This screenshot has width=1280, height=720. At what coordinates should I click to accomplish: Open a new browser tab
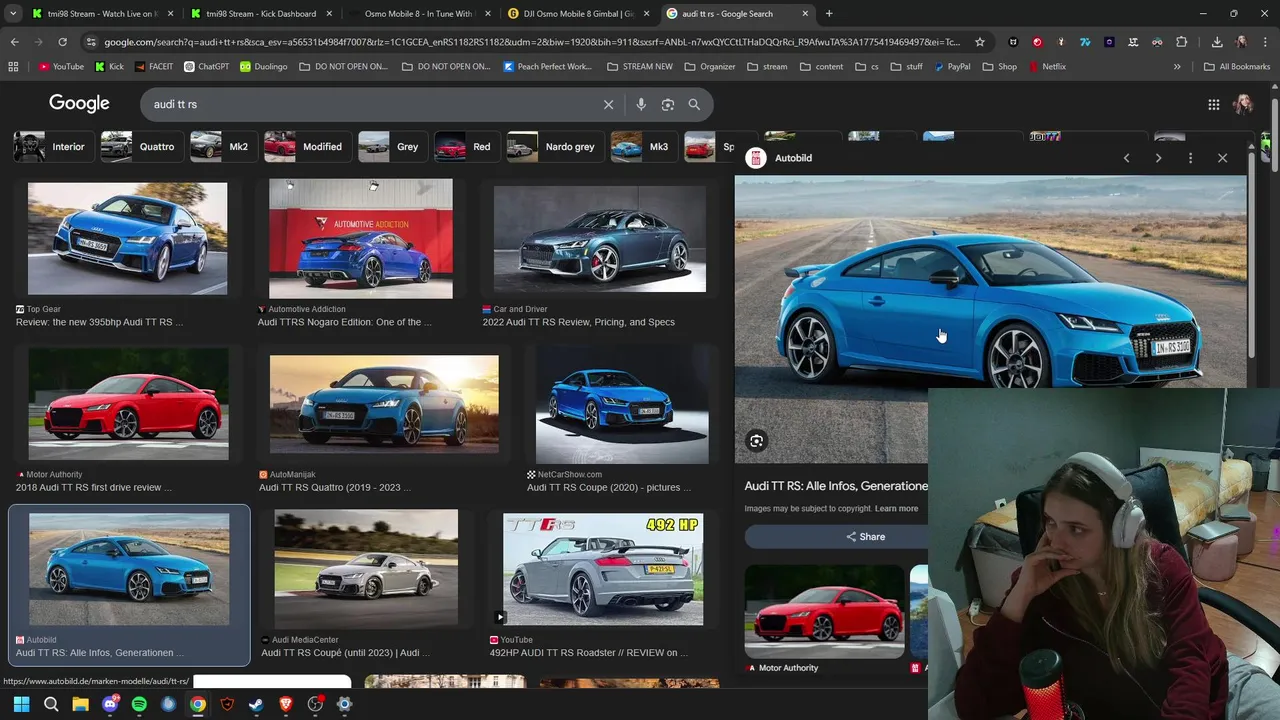click(x=829, y=14)
